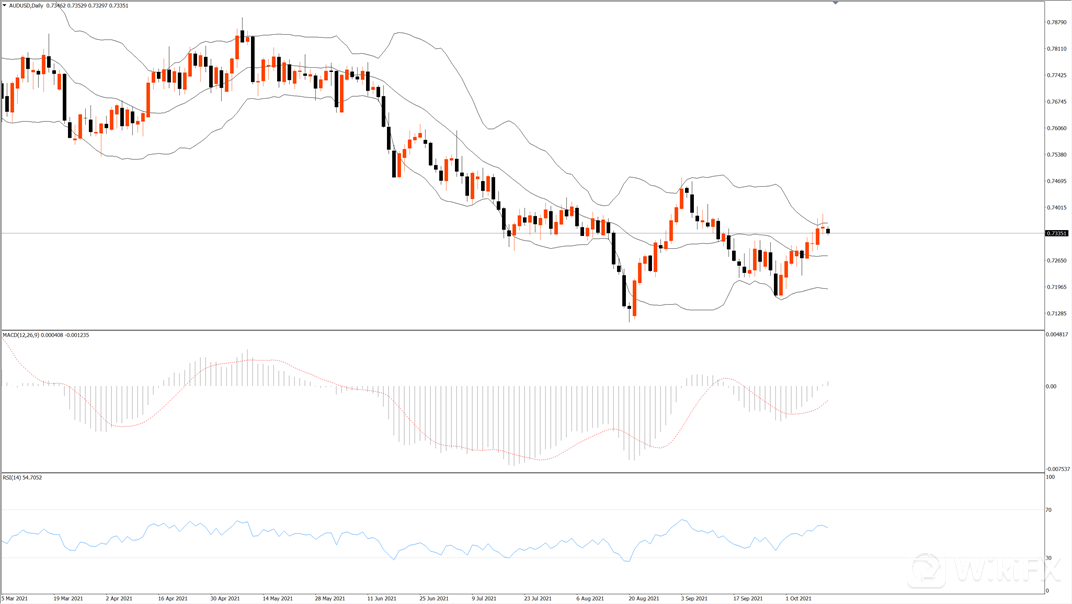
Task: Click the RSI 30 level label
Action: [1050, 557]
